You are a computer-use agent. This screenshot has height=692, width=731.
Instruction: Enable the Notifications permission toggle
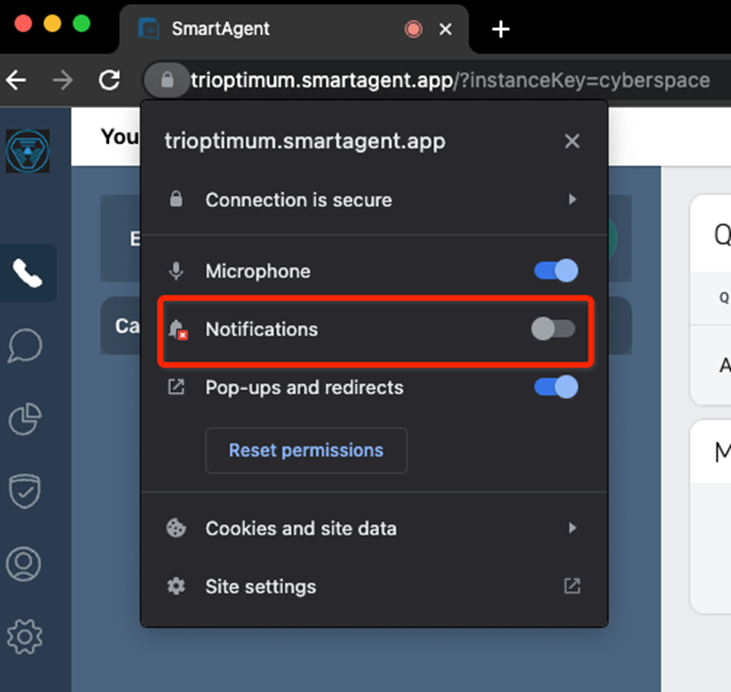point(553,329)
